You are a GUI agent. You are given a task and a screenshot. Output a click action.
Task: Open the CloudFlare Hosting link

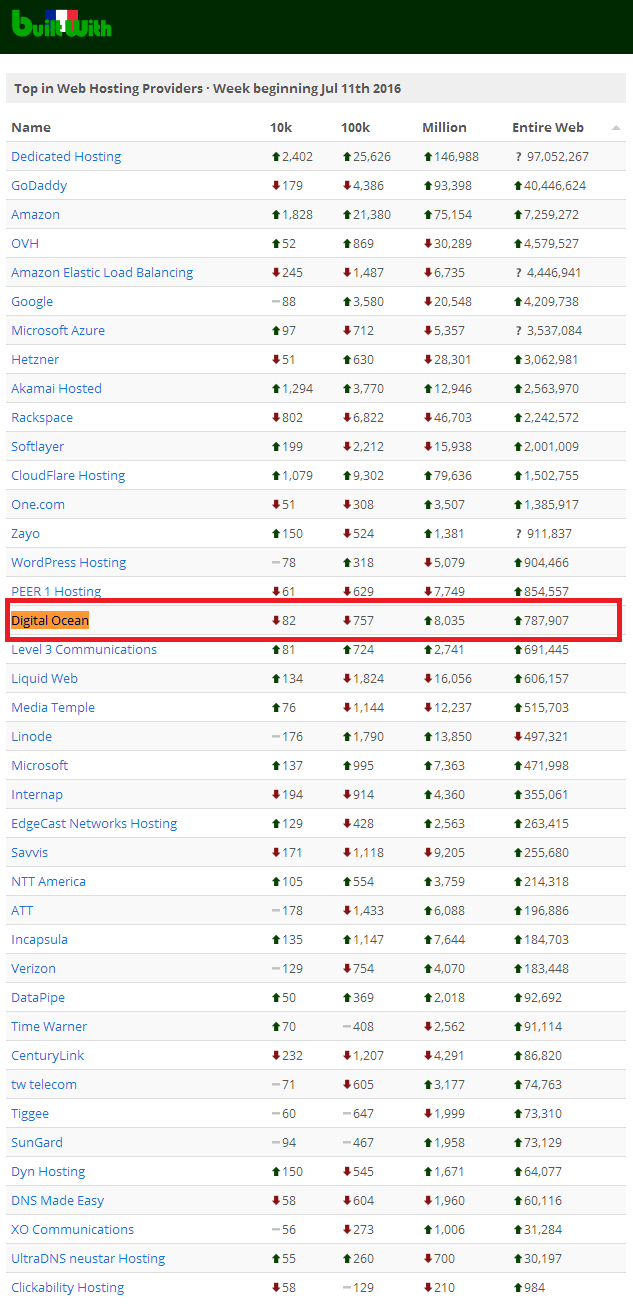click(68, 475)
